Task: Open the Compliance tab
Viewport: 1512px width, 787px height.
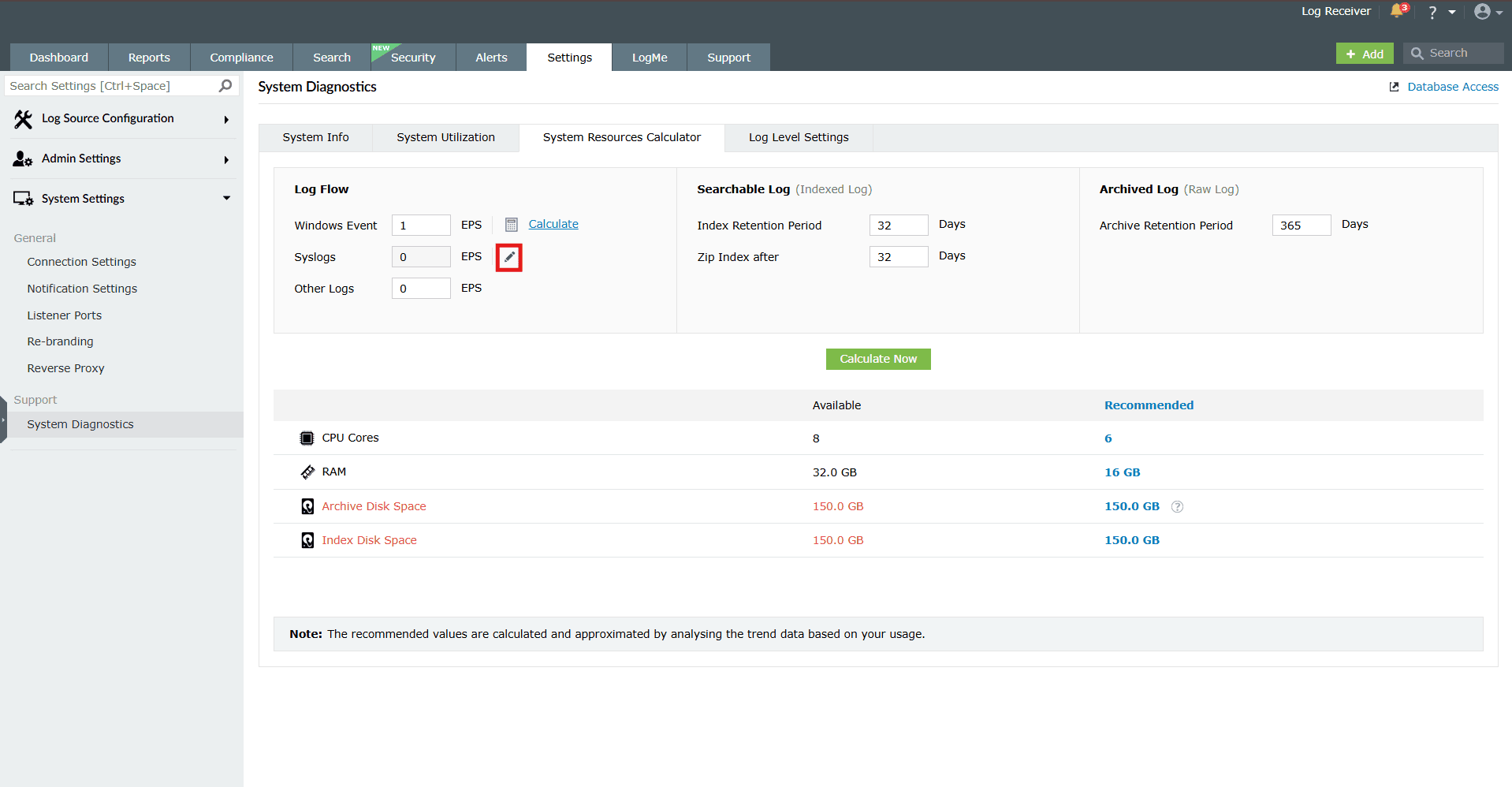Action: pyautogui.click(x=241, y=58)
